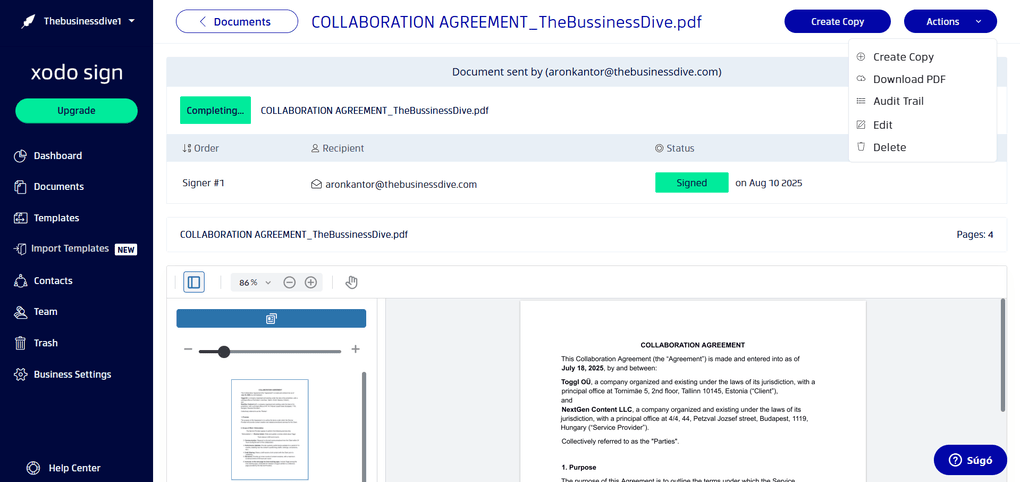Screen dimensions: 1020x482
Task: Open Audit Trail from the Actions menu
Action: pyautogui.click(x=898, y=101)
